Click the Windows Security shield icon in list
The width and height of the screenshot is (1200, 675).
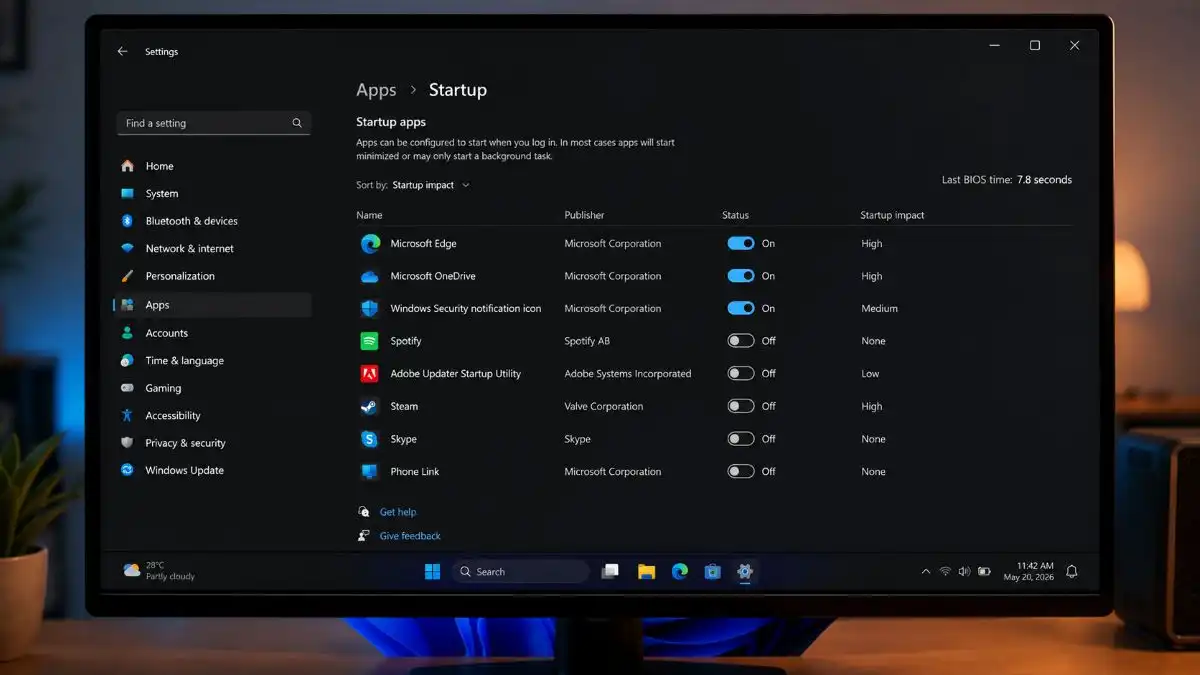370,308
